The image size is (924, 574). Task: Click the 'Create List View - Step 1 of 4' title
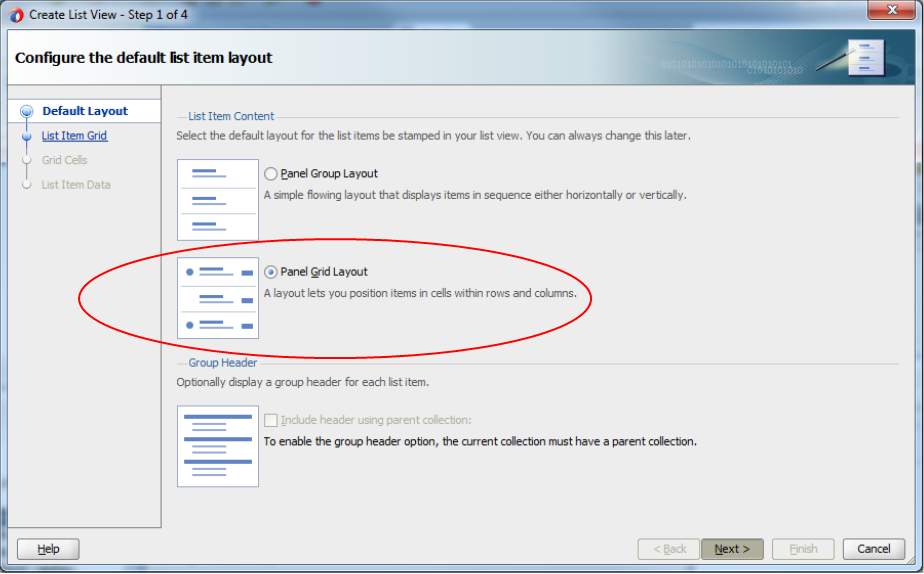108,15
